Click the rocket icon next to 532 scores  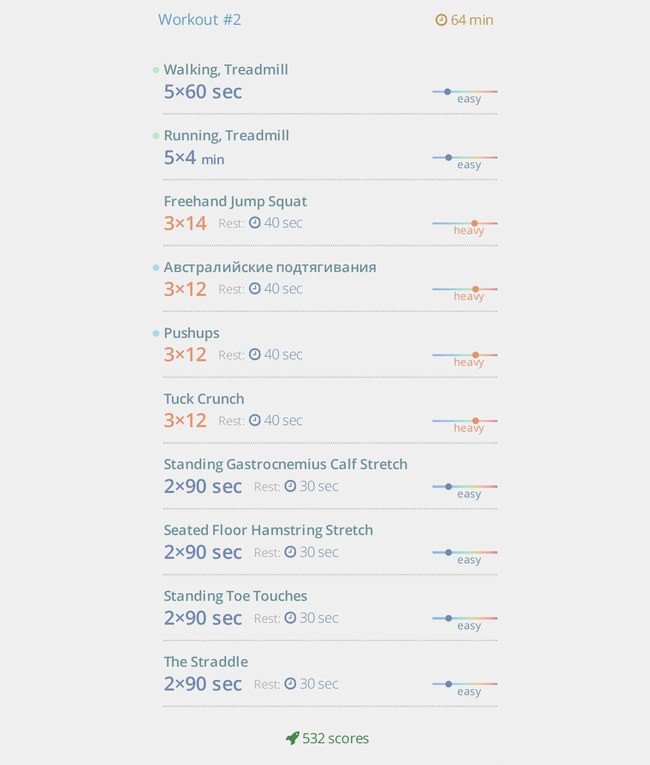coord(292,738)
